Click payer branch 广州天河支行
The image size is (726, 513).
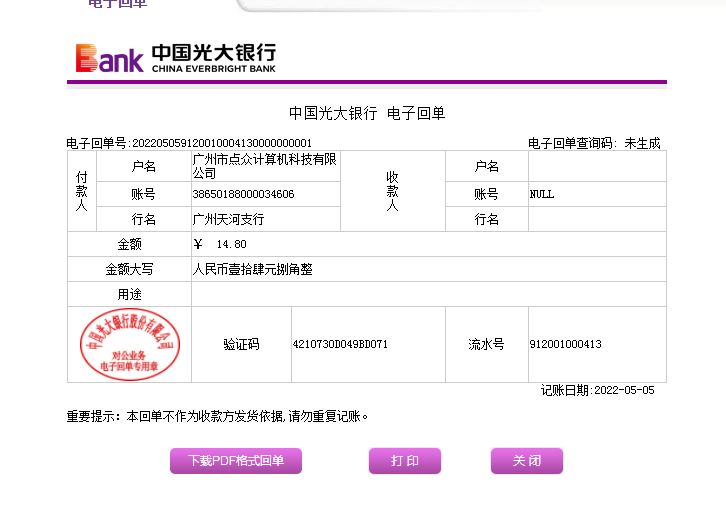(x=228, y=219)
